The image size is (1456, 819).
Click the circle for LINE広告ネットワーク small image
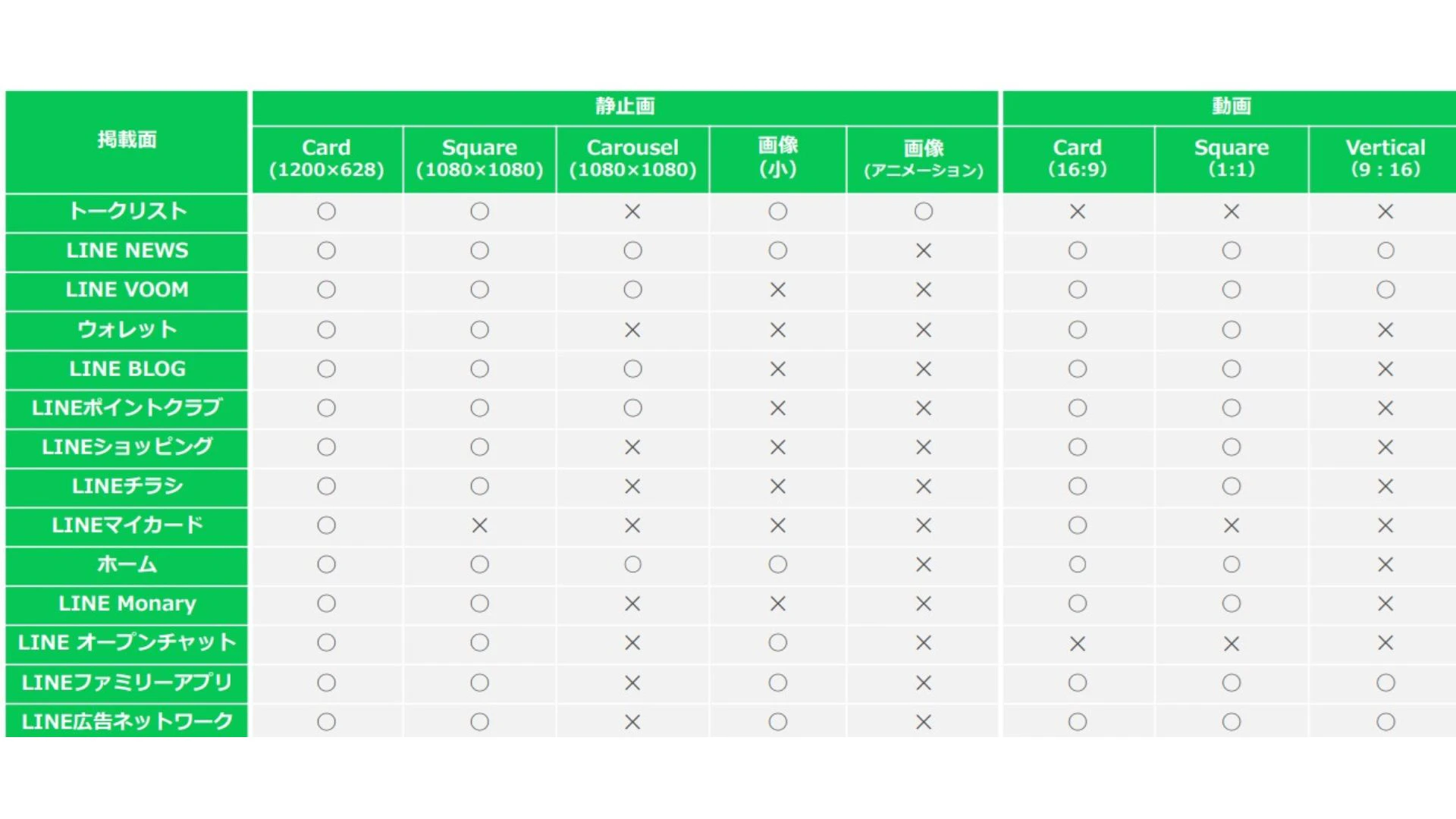coord(777,722)
